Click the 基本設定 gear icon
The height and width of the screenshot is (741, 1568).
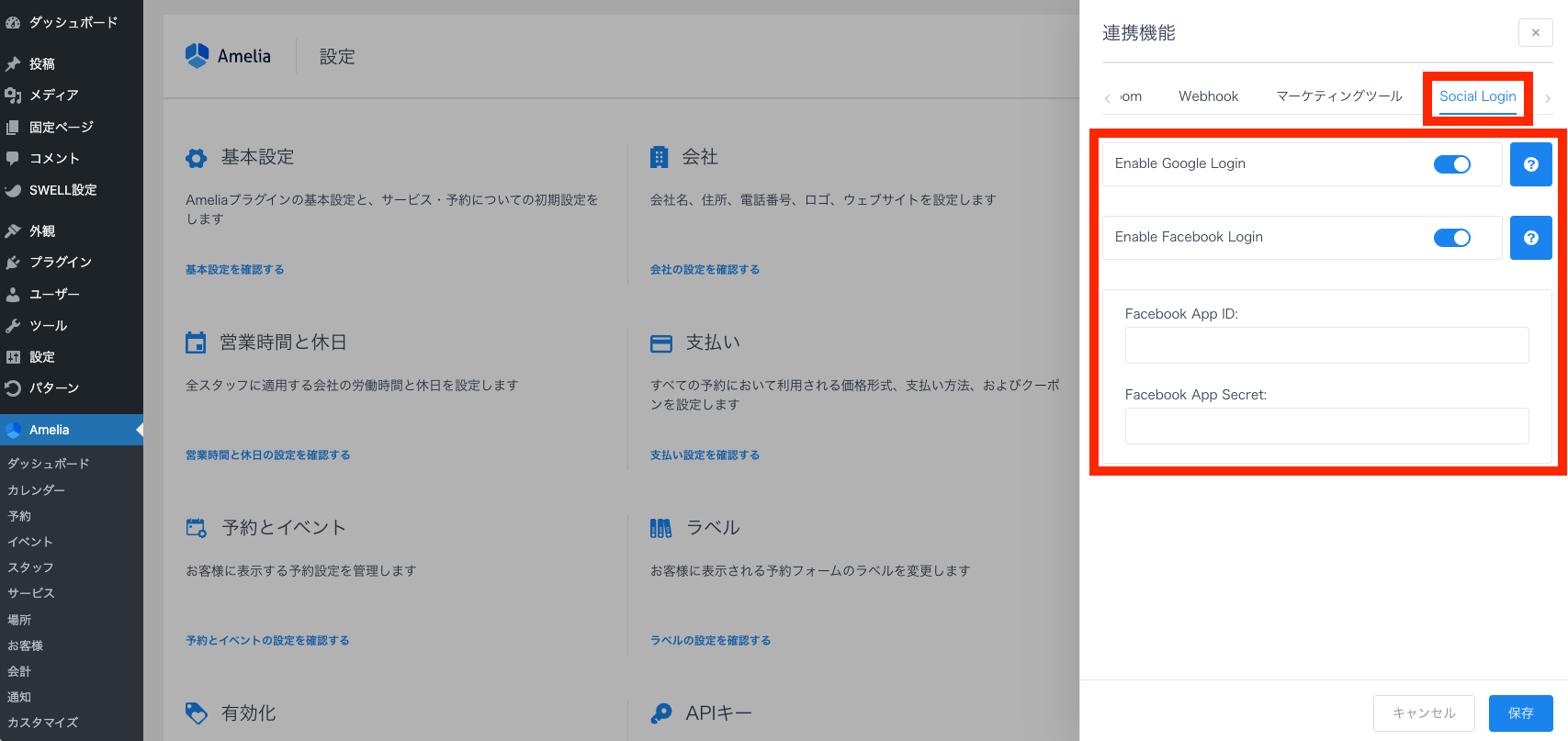(197, 158)
